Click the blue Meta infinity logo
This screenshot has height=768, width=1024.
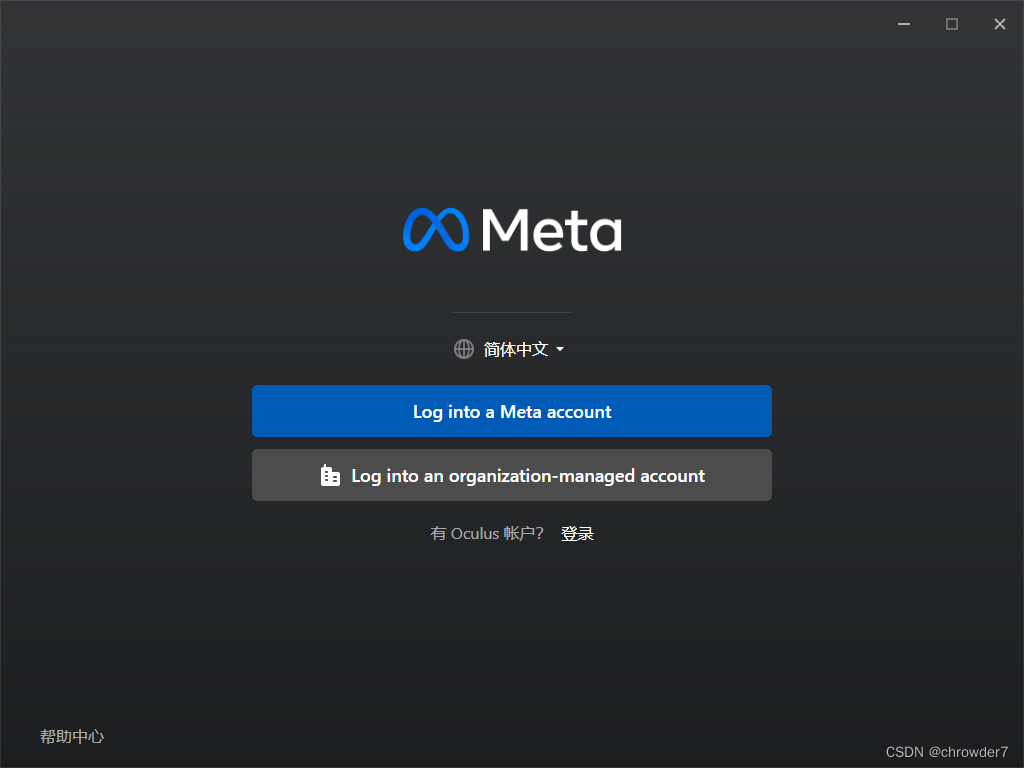[x=436, y=230]
